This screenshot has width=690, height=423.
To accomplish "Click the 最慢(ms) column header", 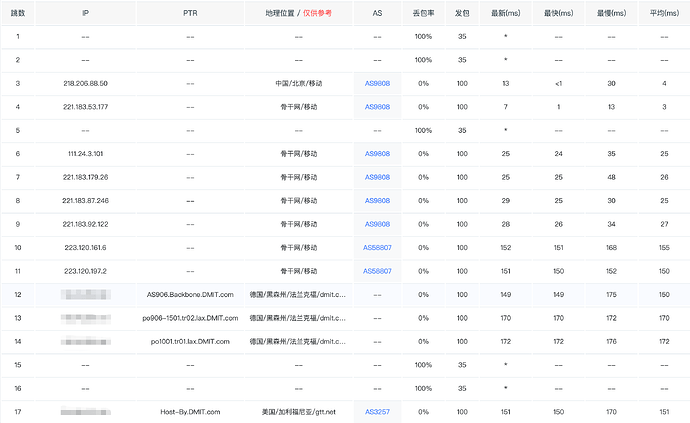I will click(x=611, y=13).
